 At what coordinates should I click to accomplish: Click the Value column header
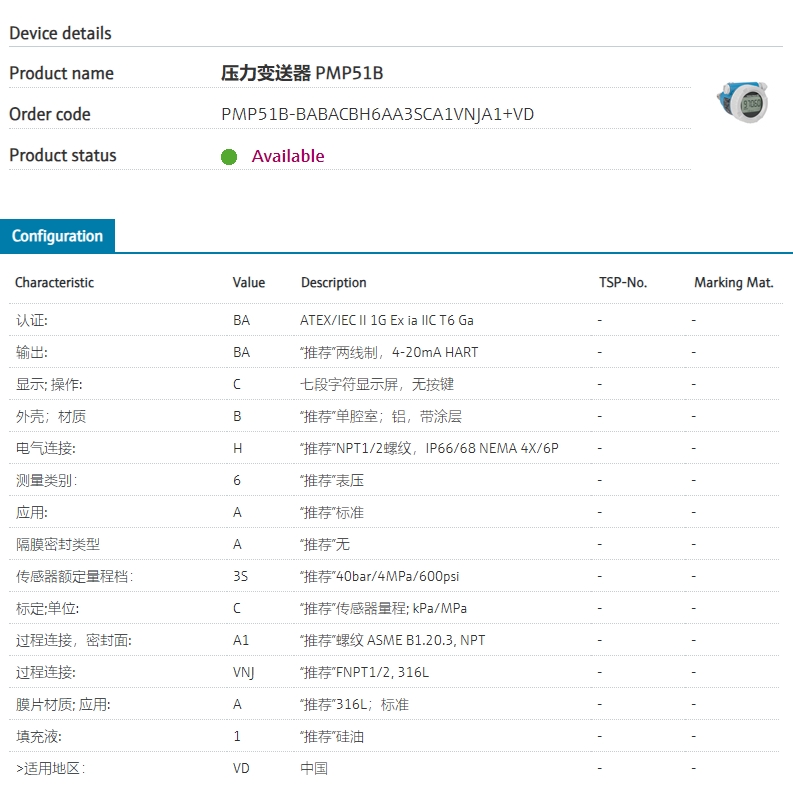tap(249, 283)
